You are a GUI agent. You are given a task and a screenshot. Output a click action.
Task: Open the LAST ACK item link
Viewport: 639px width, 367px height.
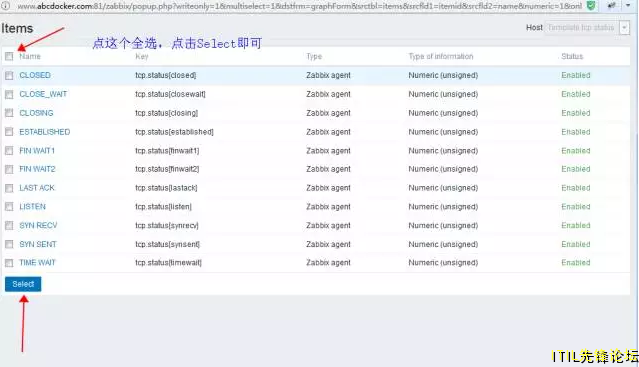point(37,188)
